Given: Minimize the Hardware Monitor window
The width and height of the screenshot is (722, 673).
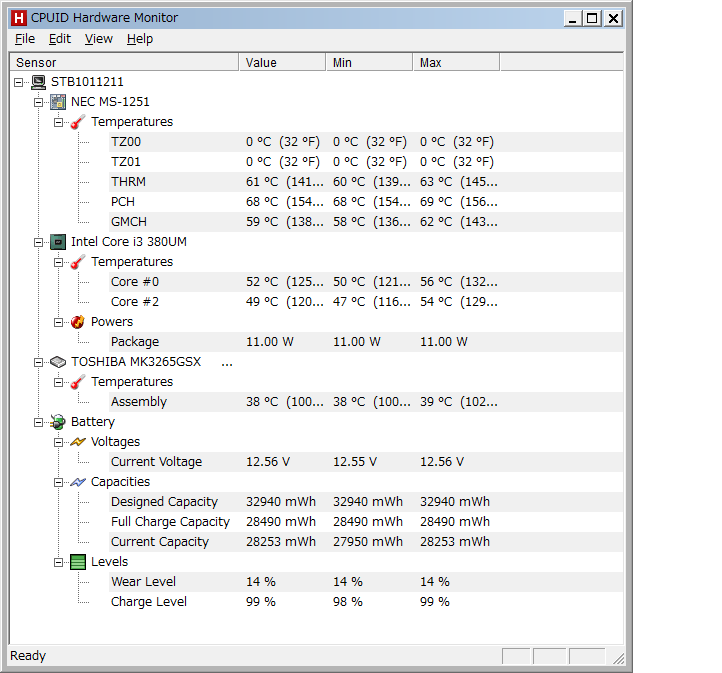Looking at the screenshot, I should coord(572,18).
